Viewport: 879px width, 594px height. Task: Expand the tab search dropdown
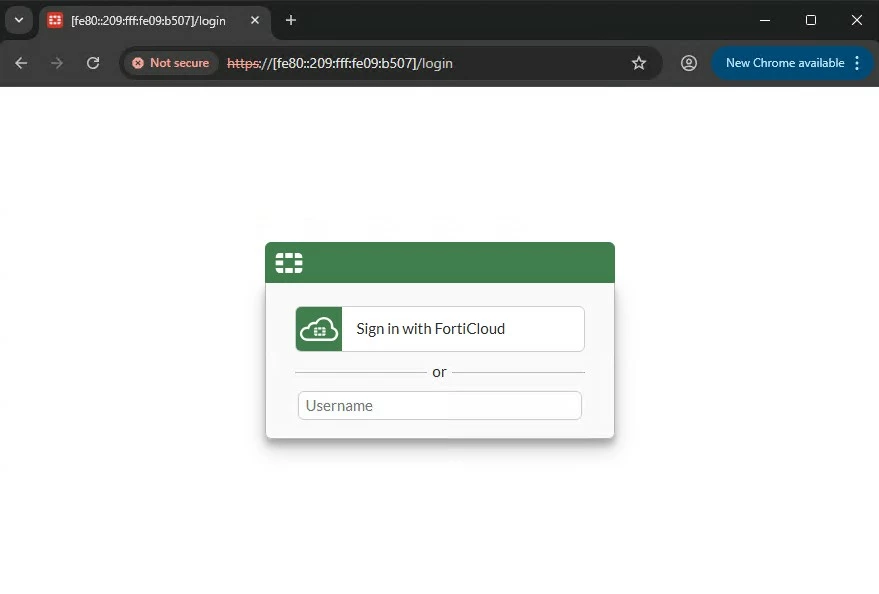(19, 20)
